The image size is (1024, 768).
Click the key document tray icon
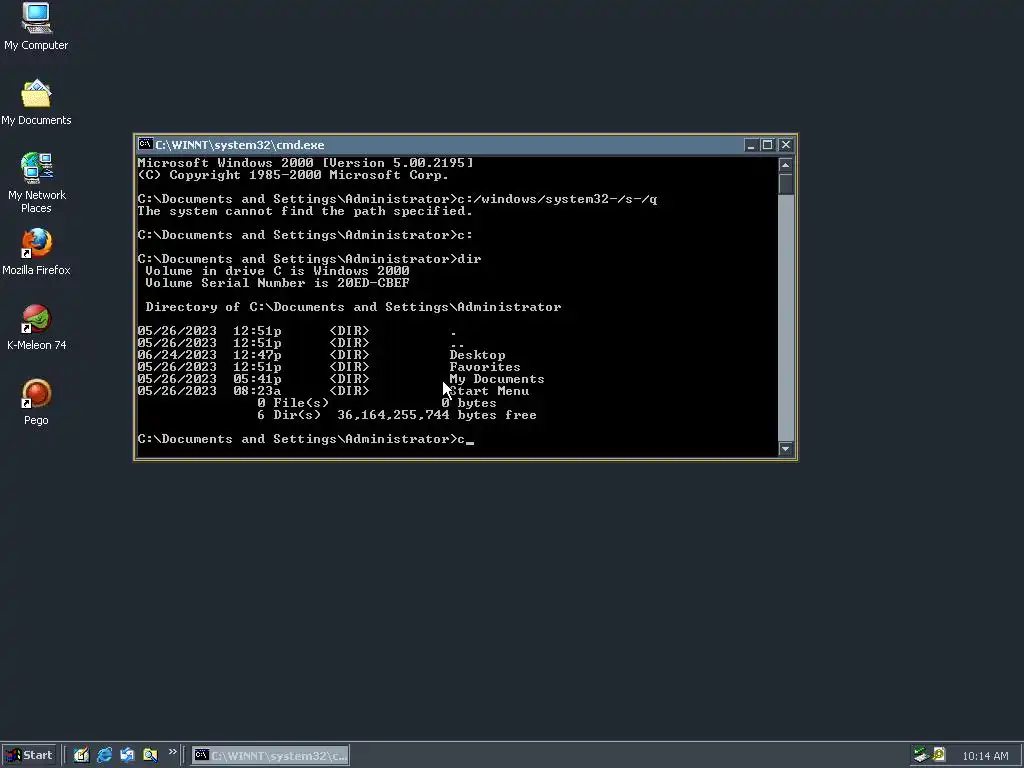point(938,755)
